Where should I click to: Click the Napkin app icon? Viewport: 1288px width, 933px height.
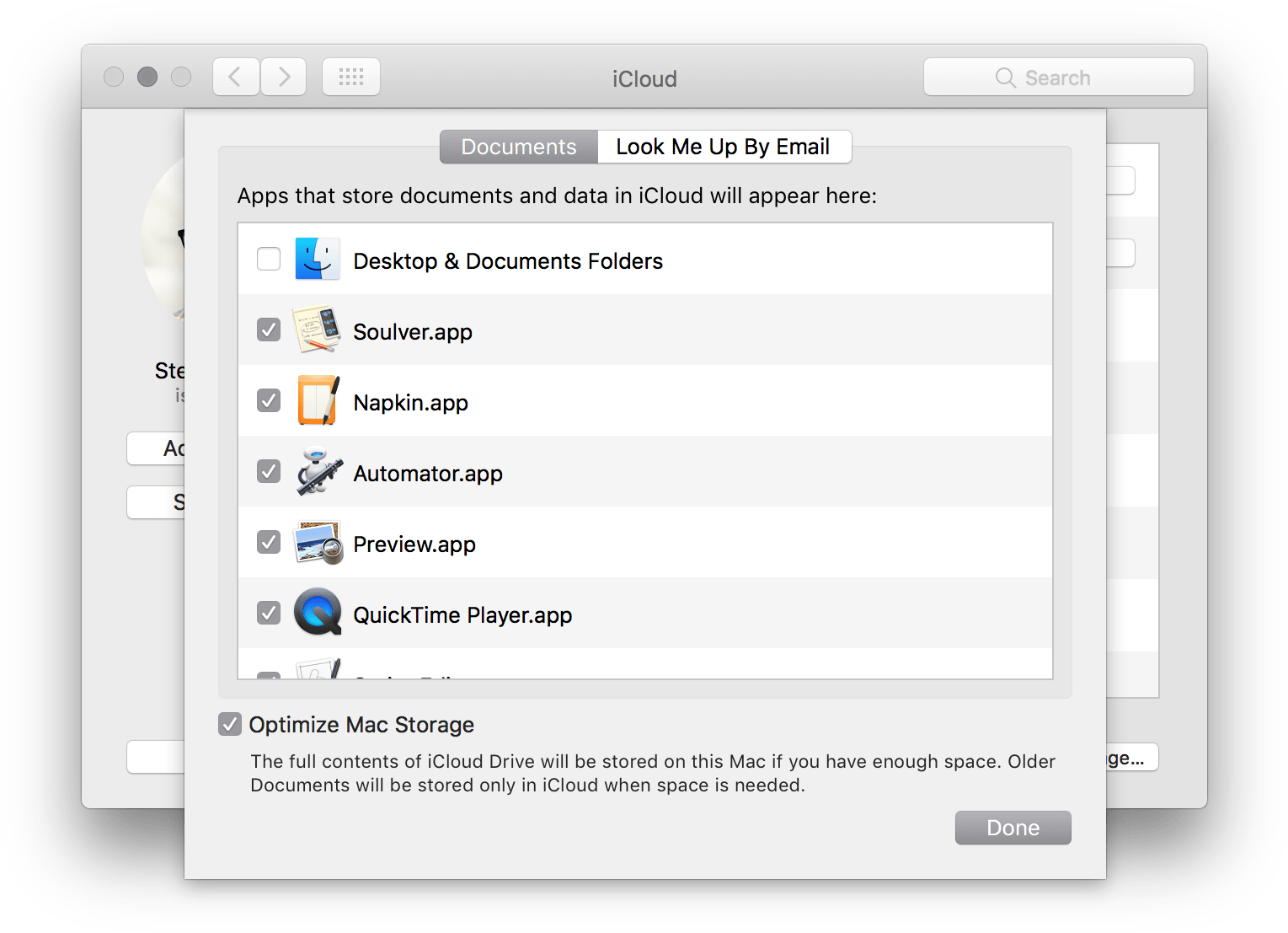(x=318, y=400)
